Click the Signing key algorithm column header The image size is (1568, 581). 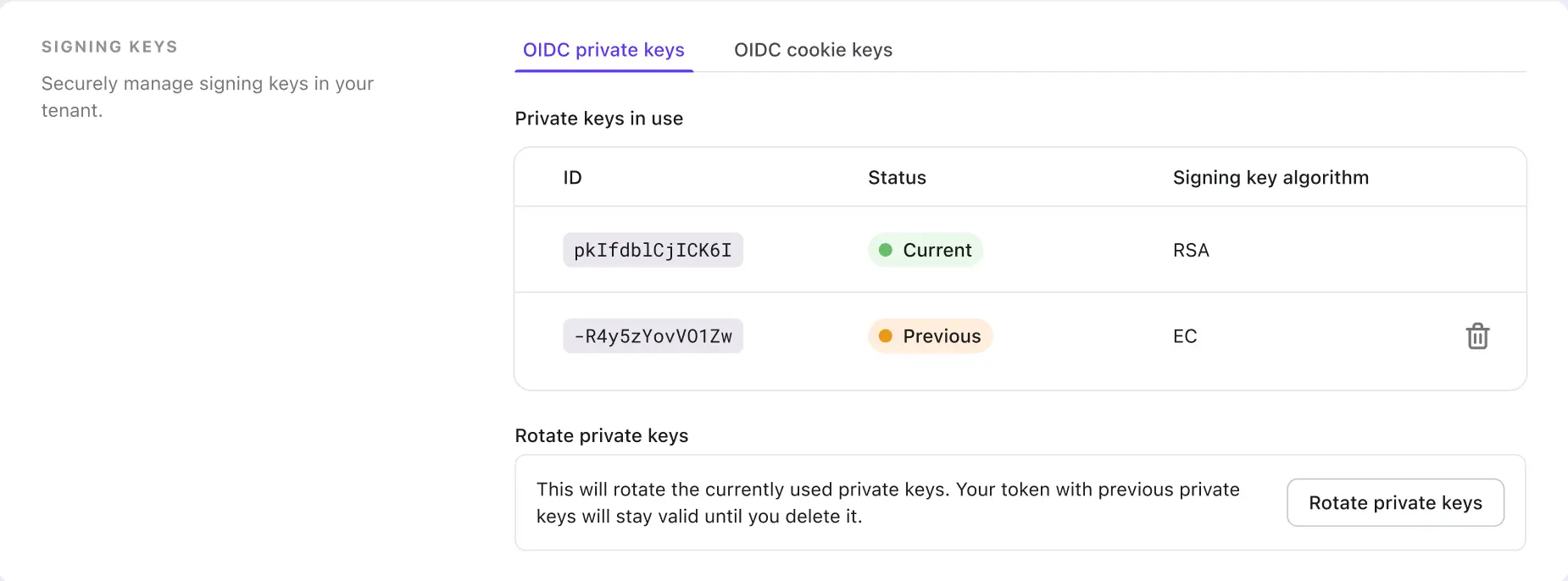pos(1271,177)
